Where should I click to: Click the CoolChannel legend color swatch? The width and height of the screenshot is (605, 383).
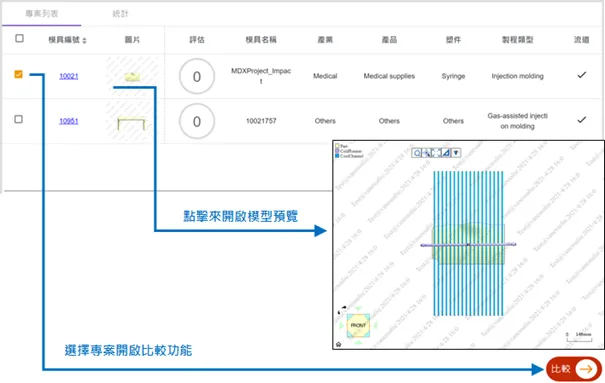tap(337, 156)
